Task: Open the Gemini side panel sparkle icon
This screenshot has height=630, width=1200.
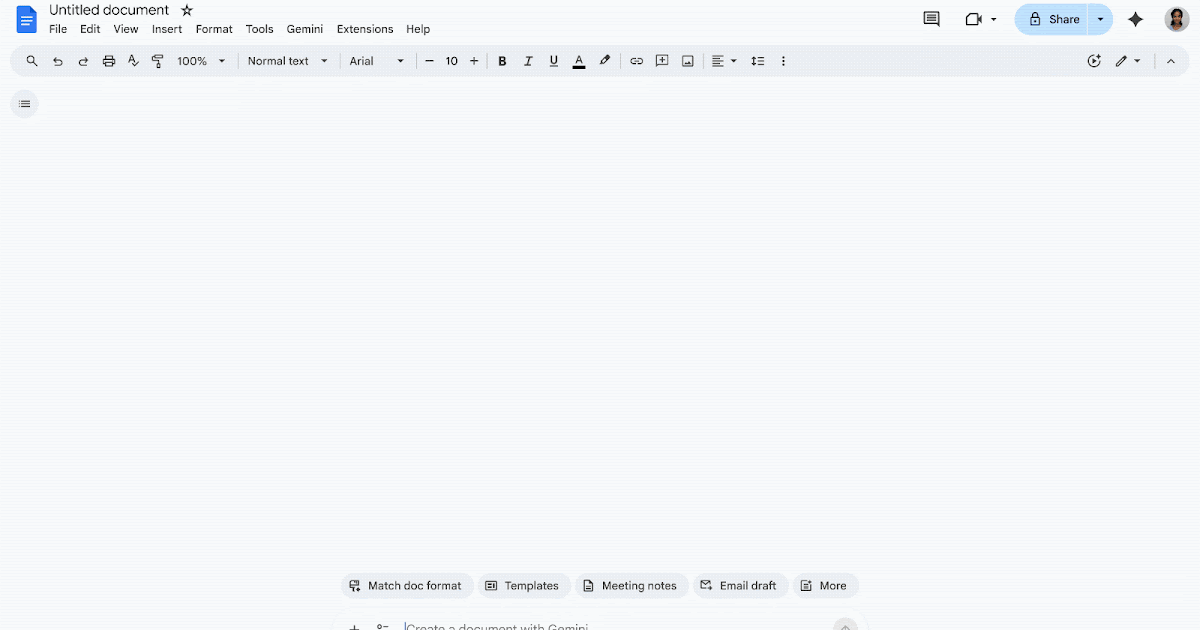Action: 1136,19
